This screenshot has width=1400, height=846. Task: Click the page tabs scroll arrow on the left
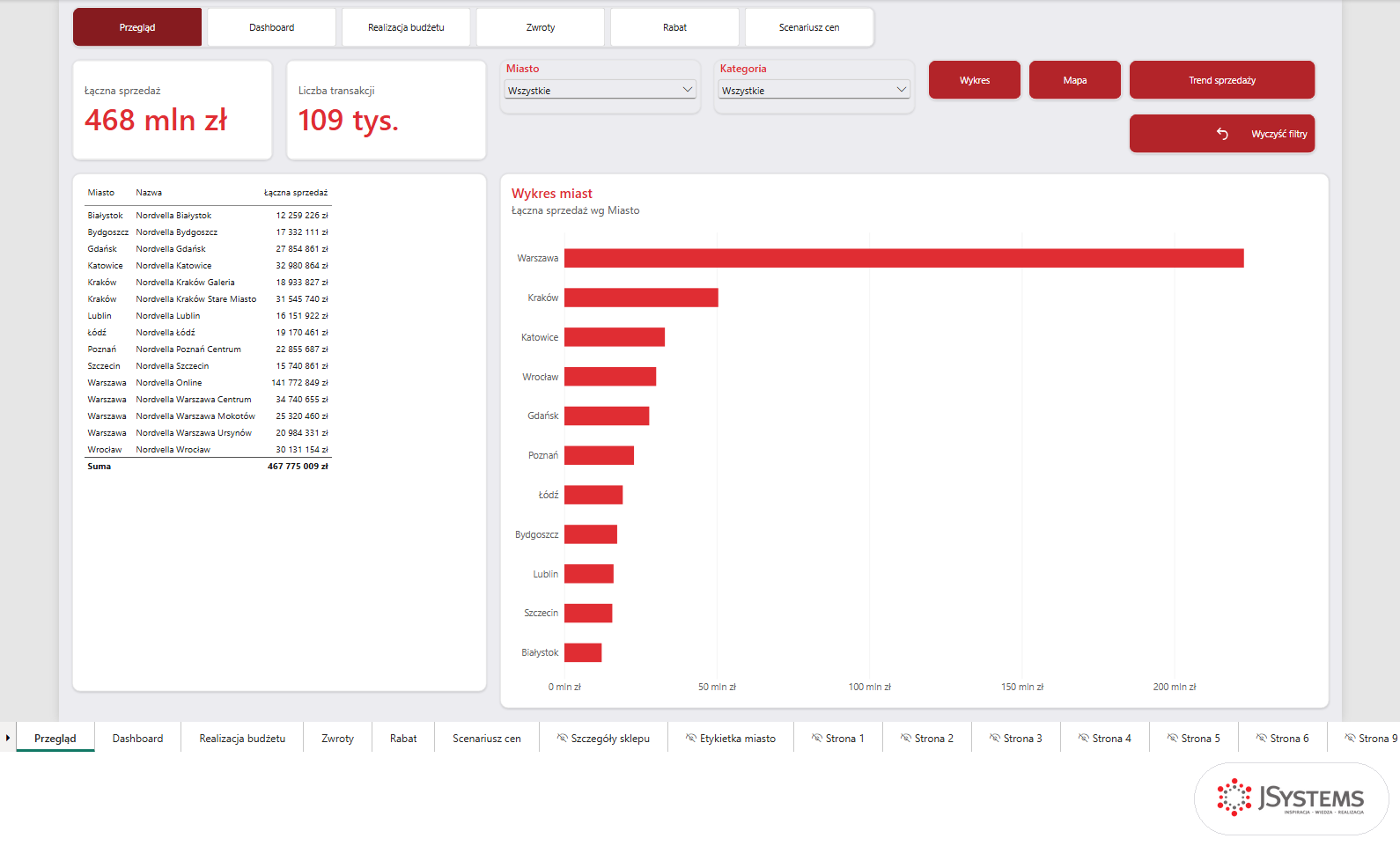8,738
